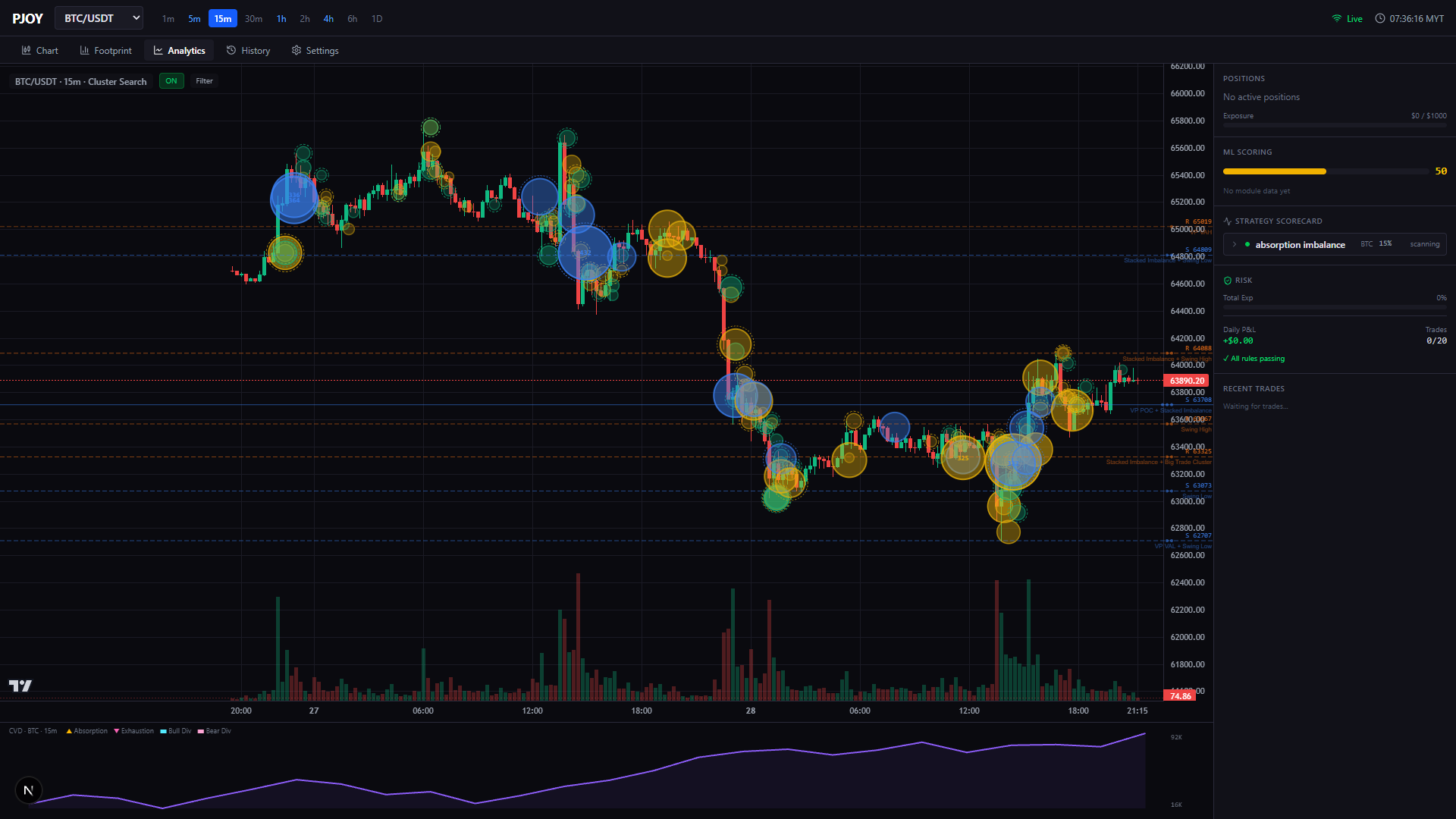Click the Chart tab candlestick icon
This screenshot has height=819, width=1456.
(27, 50)
